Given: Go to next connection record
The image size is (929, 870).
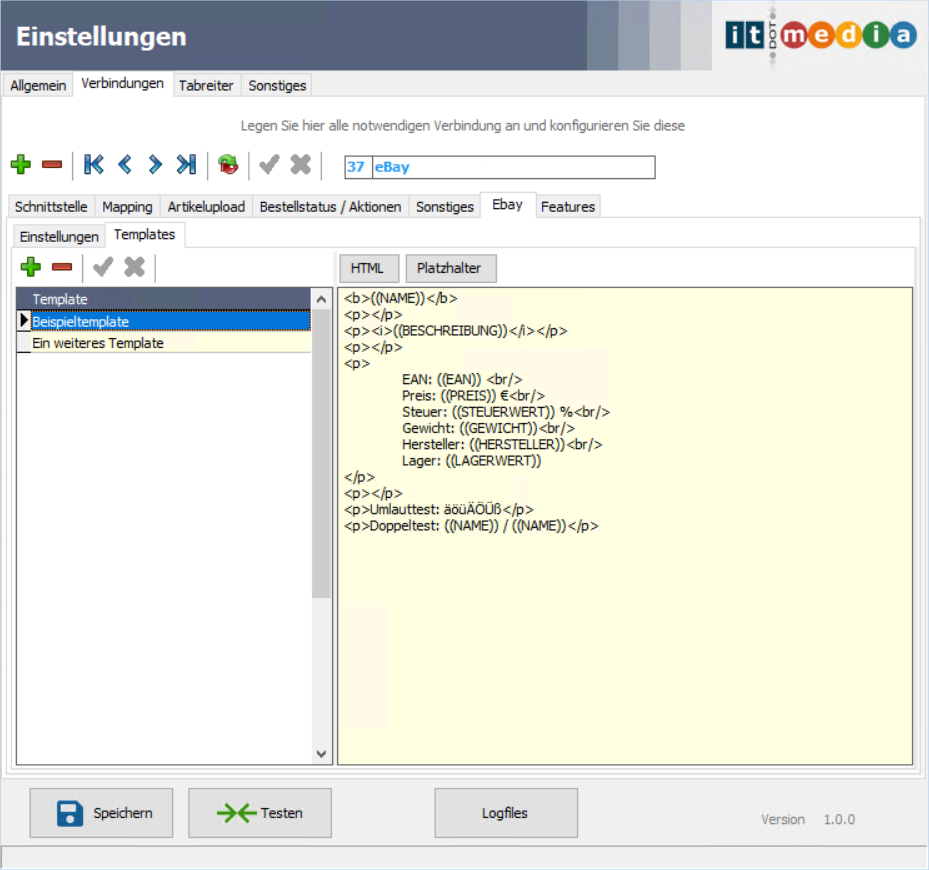Looking at the screenshot, I should [155, 165].
